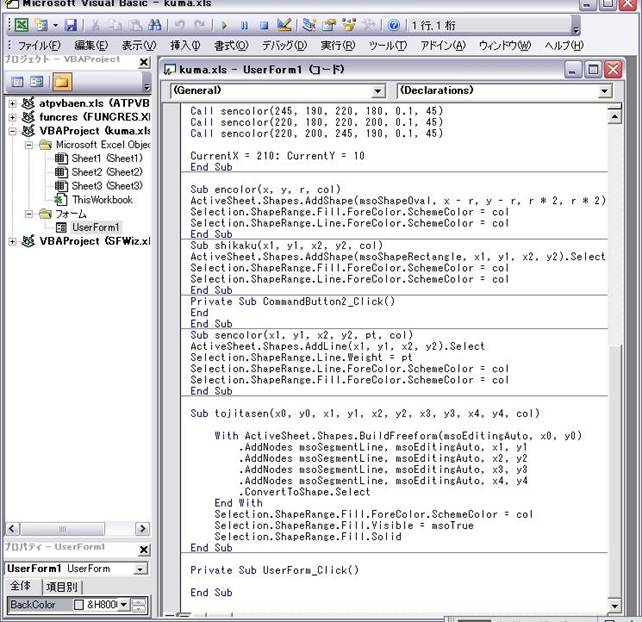Open toolbar options chevron on standard toolbar
Screen dimensions: 642x622
pos(576,25)
